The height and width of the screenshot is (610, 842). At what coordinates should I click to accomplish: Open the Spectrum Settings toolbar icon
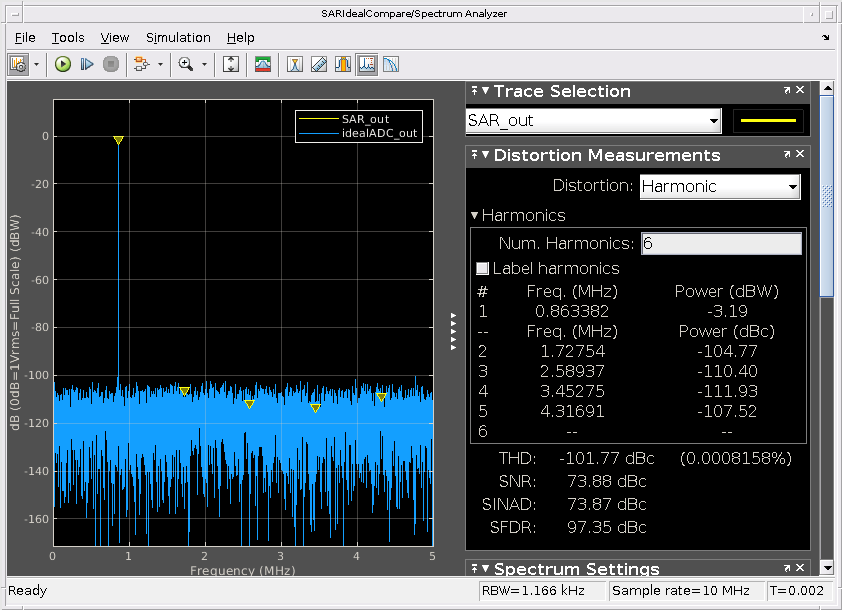tap(263, 64)
